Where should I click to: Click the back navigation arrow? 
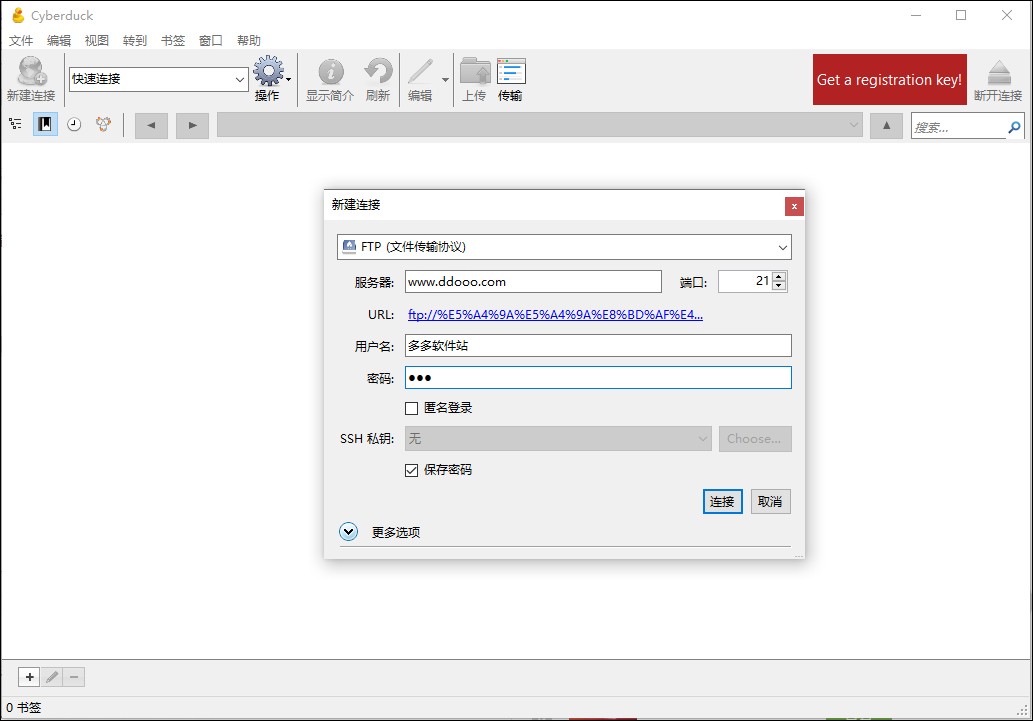(x=152, y=125)
